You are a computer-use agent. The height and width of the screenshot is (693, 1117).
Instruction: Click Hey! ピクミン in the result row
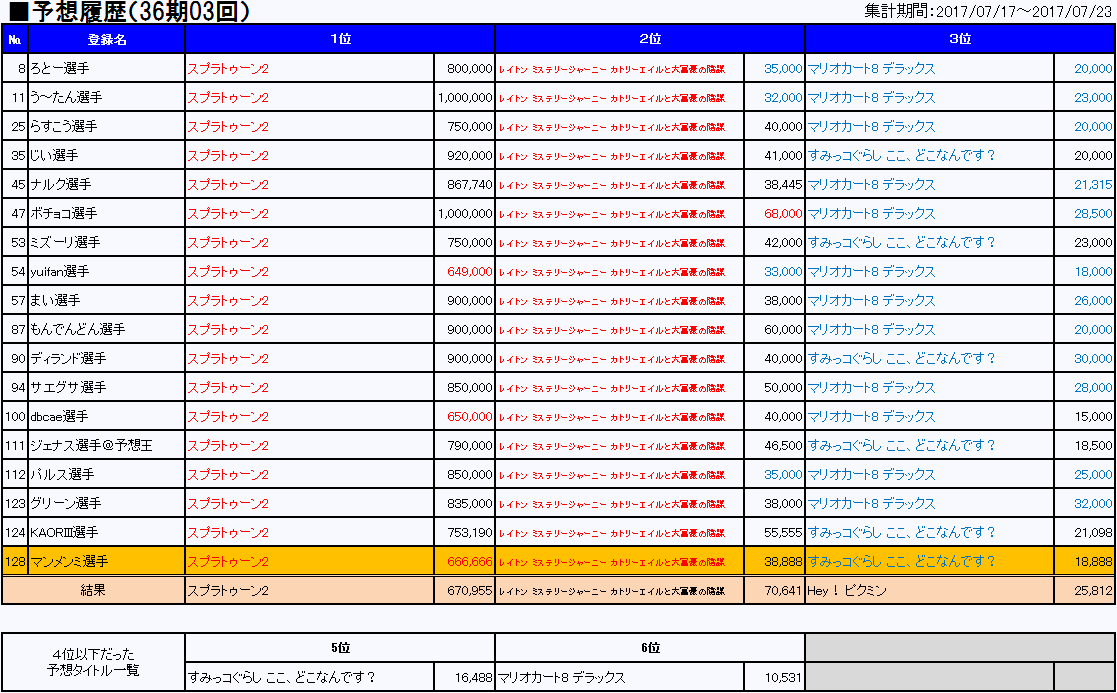[846, 590]
